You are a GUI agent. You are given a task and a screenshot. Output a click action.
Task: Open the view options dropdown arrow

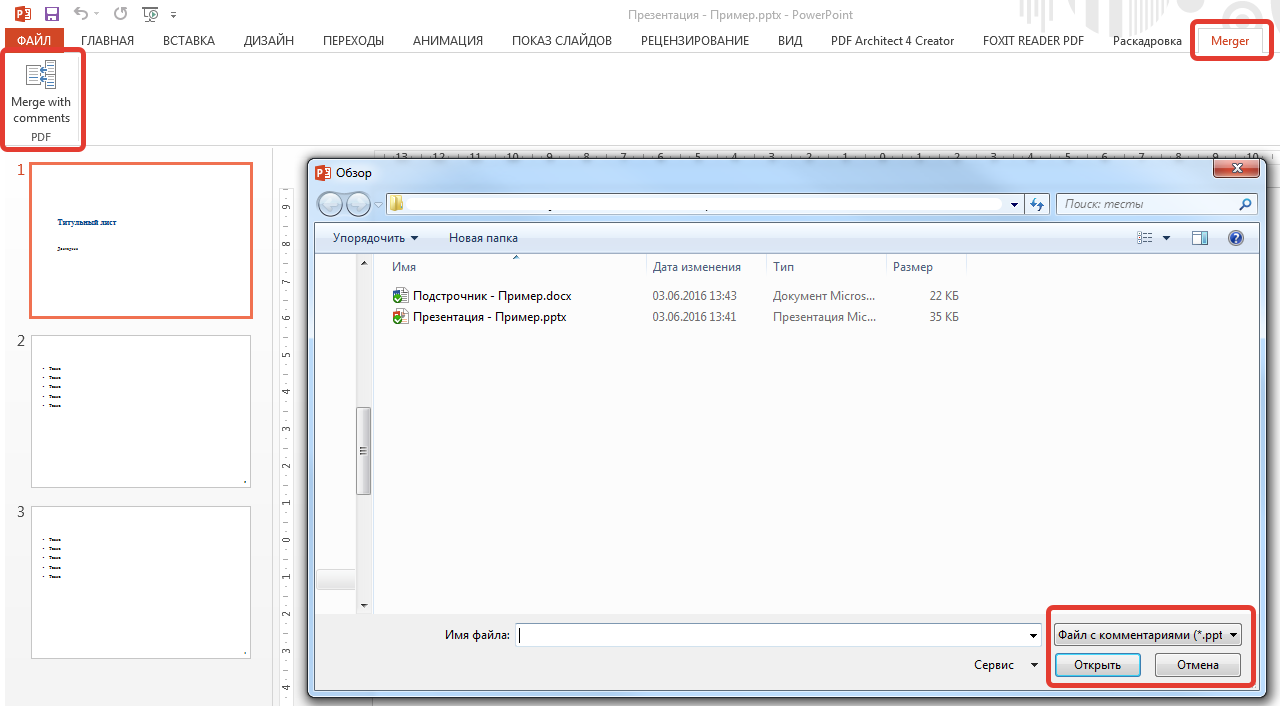(x=1166, y=238)
